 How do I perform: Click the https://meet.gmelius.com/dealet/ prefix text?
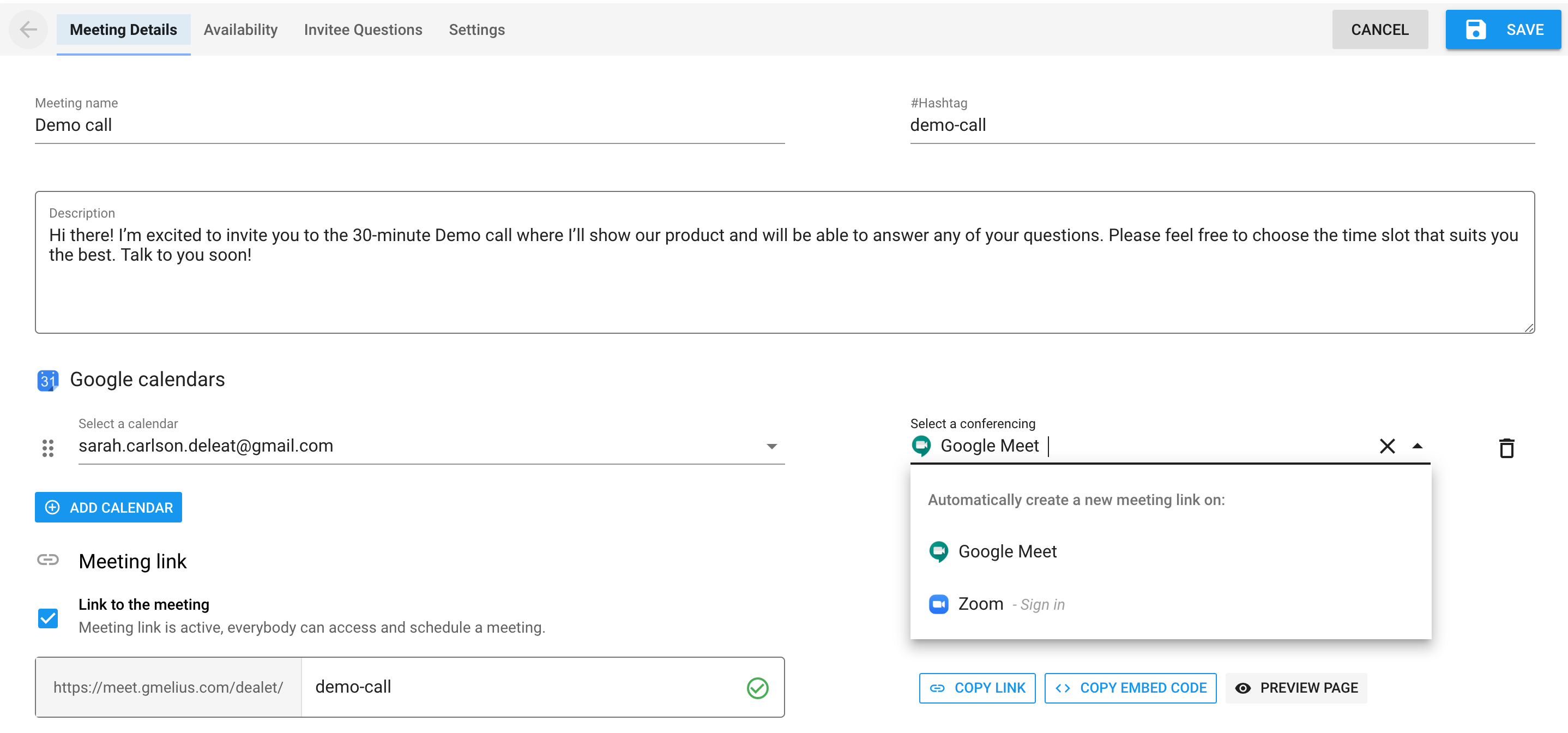168,687
